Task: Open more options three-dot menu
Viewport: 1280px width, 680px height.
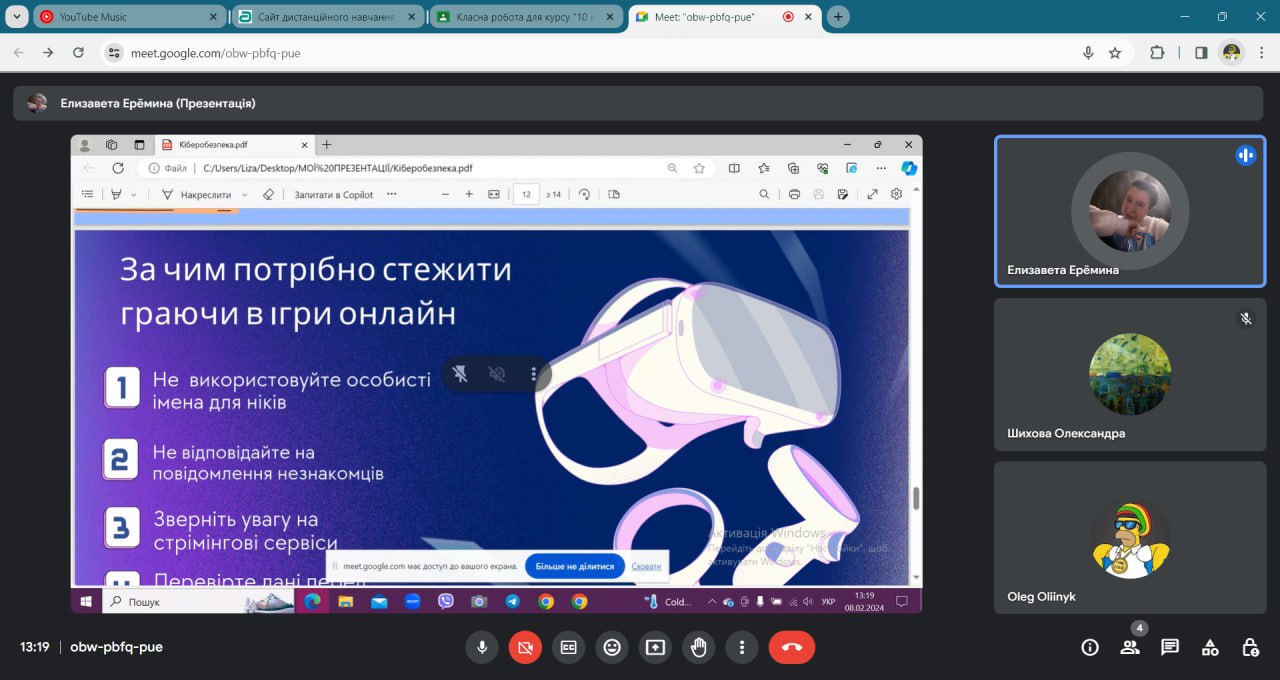Action: coord(741,647)
